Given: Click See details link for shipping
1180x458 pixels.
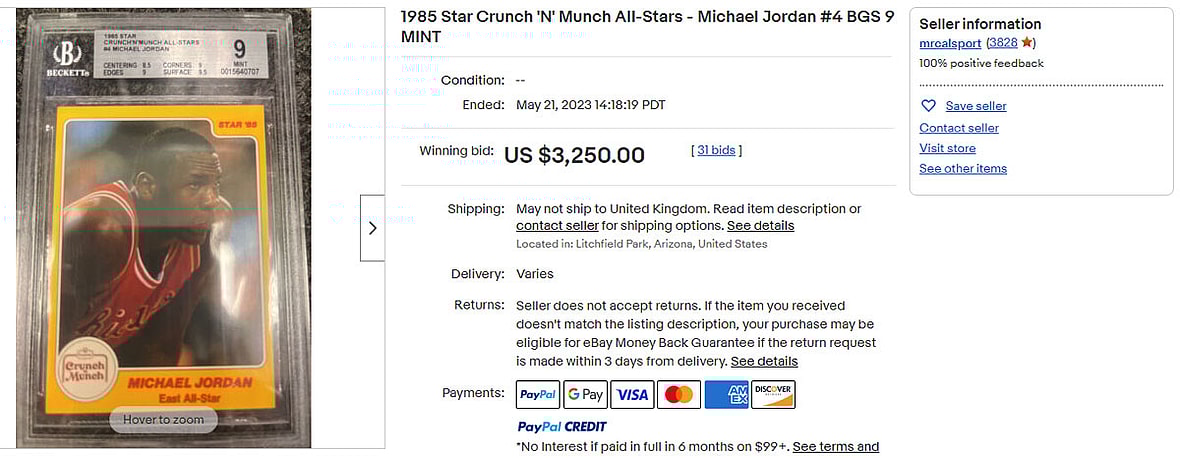Looking at the screenshot, I should [x=760, y=226].
